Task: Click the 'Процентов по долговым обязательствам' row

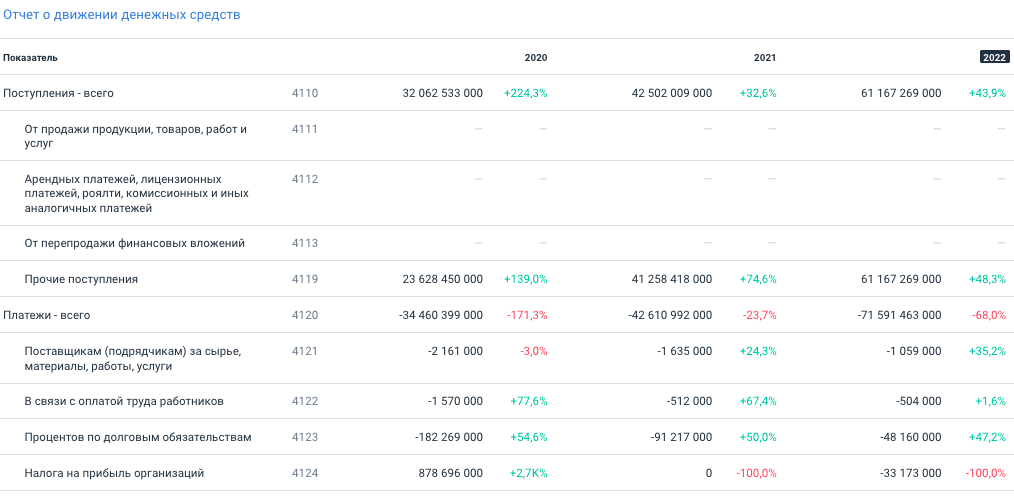Action: pos(137,437)
